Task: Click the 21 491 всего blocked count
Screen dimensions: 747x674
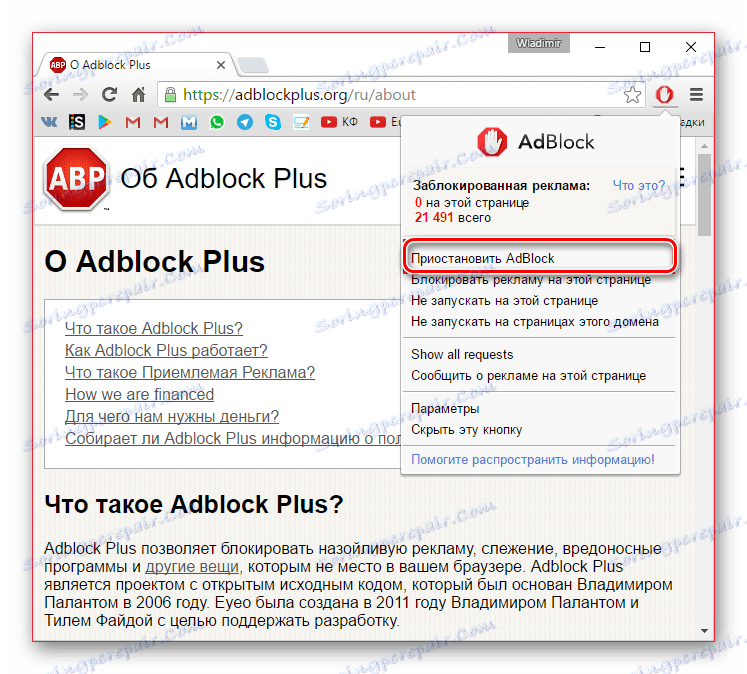Action: coord(453,218)
